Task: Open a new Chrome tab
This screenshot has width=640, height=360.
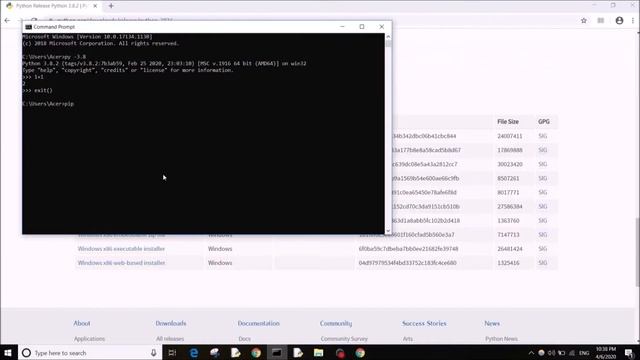Action: (111, 6)
